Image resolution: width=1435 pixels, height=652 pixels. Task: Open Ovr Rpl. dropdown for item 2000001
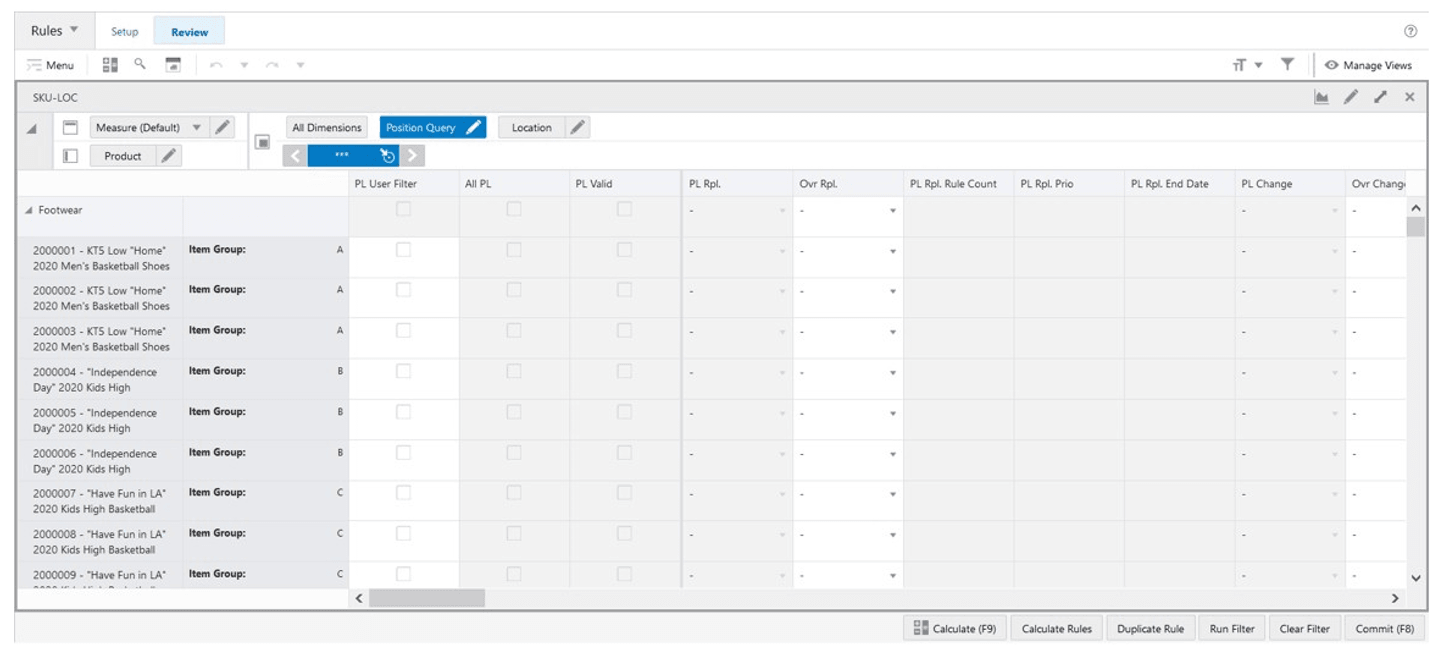892,251
